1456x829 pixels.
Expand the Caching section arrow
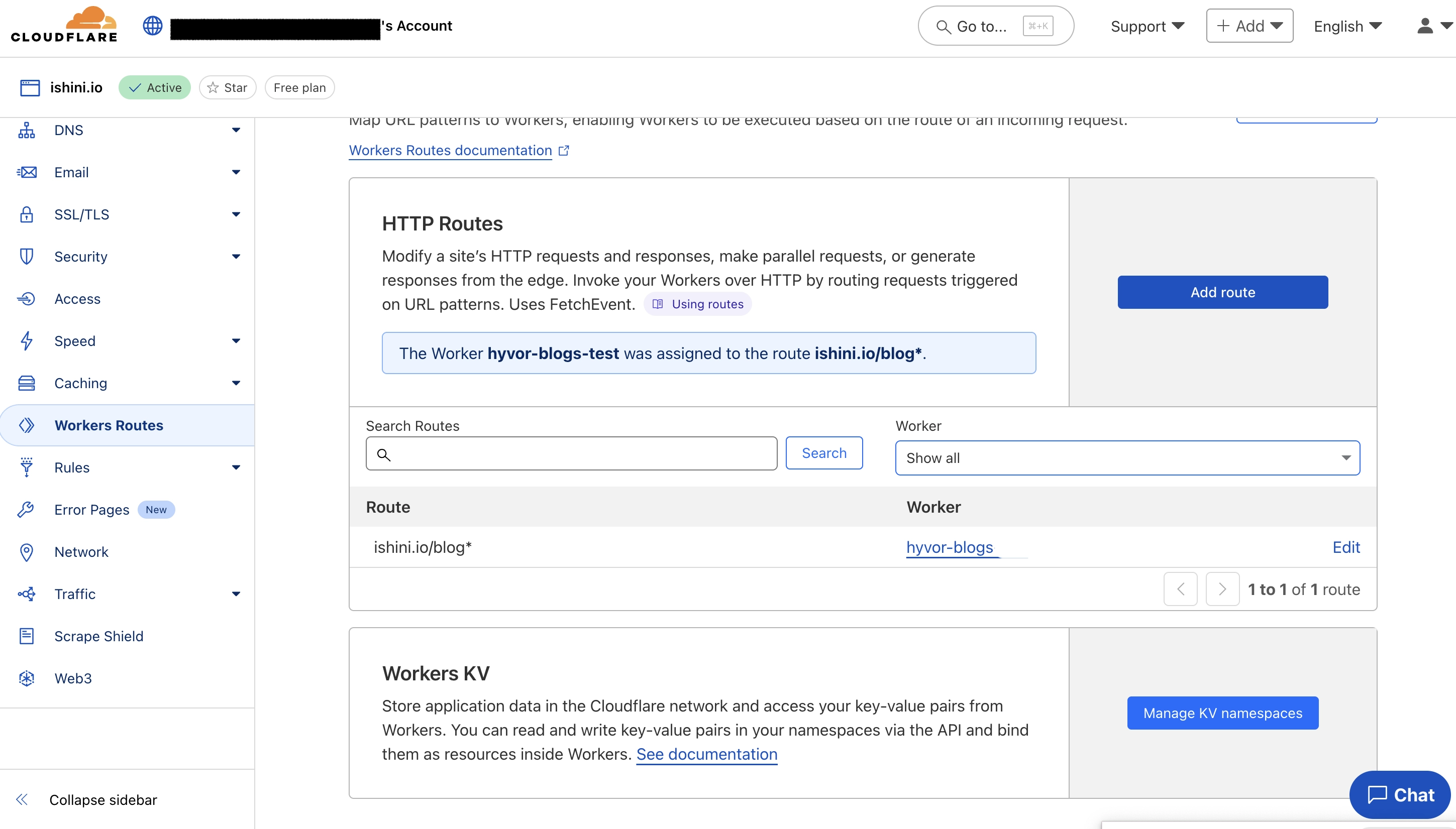click(236, 383)
